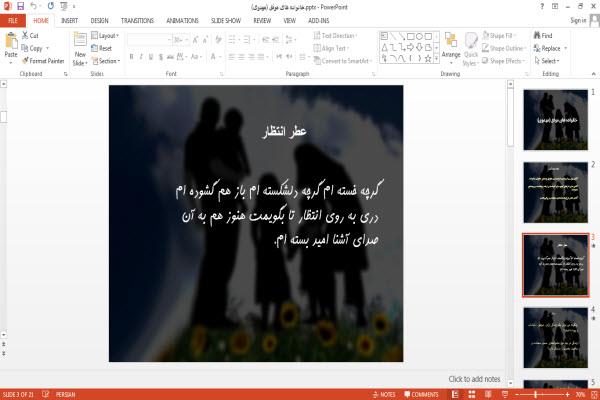
Task: Collapse the ribbon with the caret arrow
Action: pos(593,73)
